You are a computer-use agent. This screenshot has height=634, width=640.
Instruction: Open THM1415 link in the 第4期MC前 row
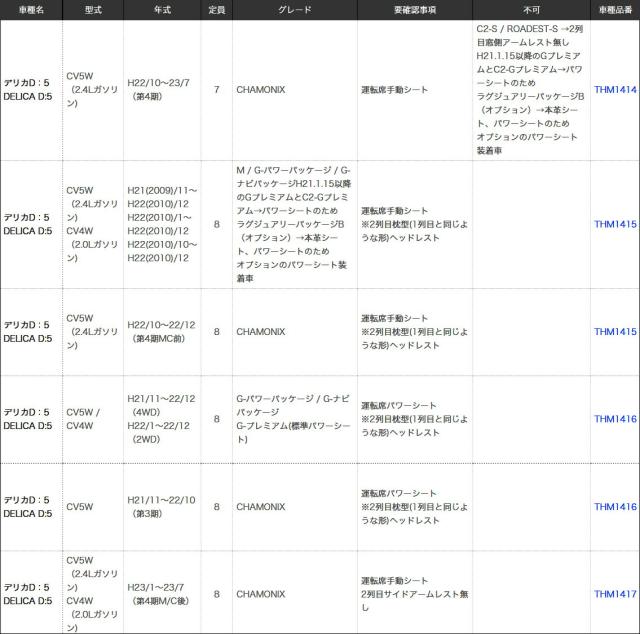pos(615,331)
